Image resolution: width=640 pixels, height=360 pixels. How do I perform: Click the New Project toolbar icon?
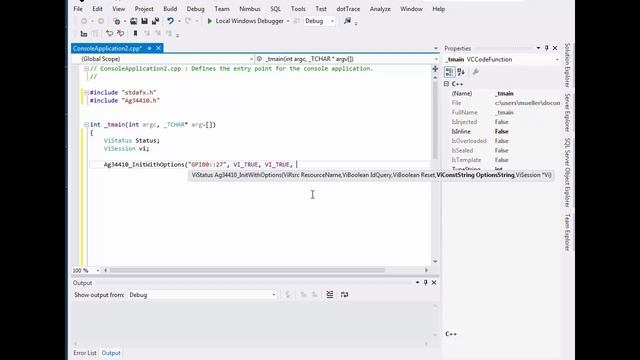117,21
